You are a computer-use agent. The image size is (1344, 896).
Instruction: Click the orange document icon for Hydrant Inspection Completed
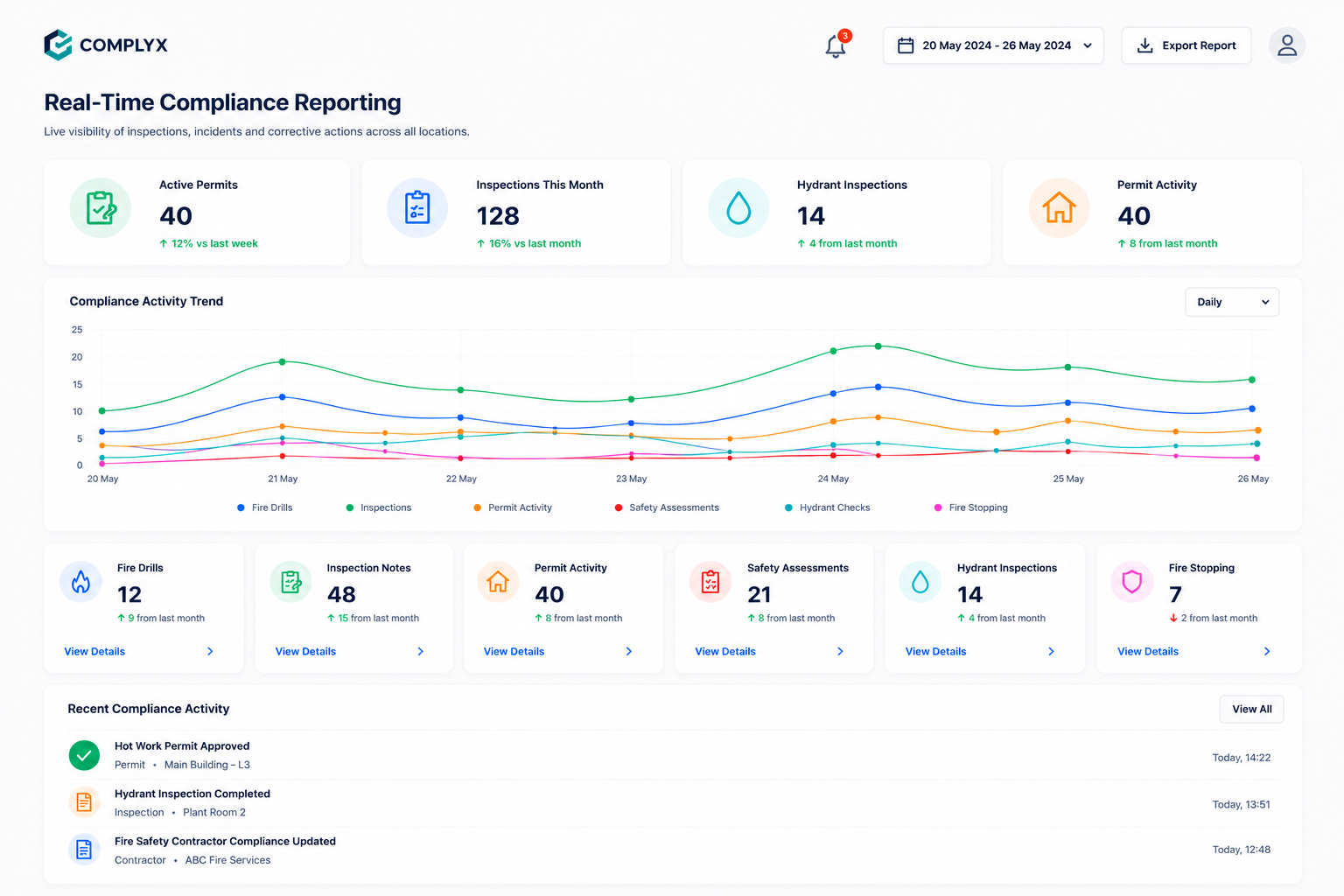pyautogui.click(x=84, y=801)
